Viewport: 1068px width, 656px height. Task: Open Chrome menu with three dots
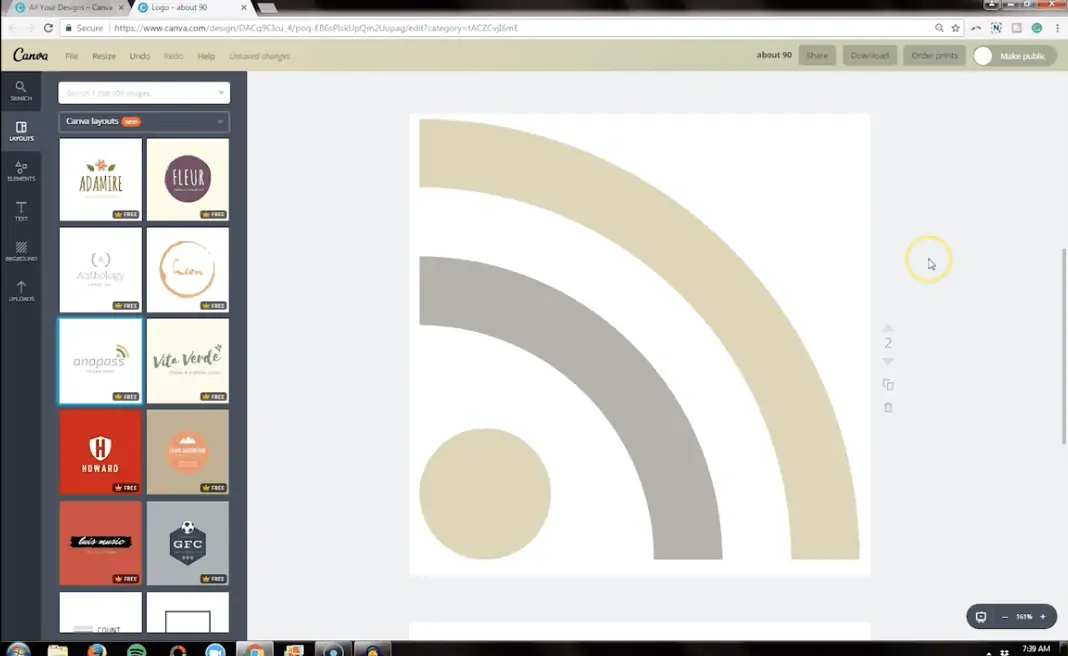coord(1057,28)
